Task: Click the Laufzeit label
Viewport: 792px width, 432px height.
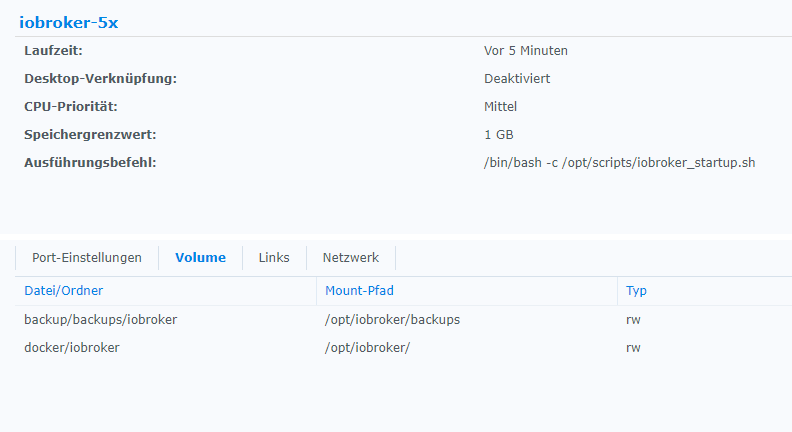Action: 53,51
